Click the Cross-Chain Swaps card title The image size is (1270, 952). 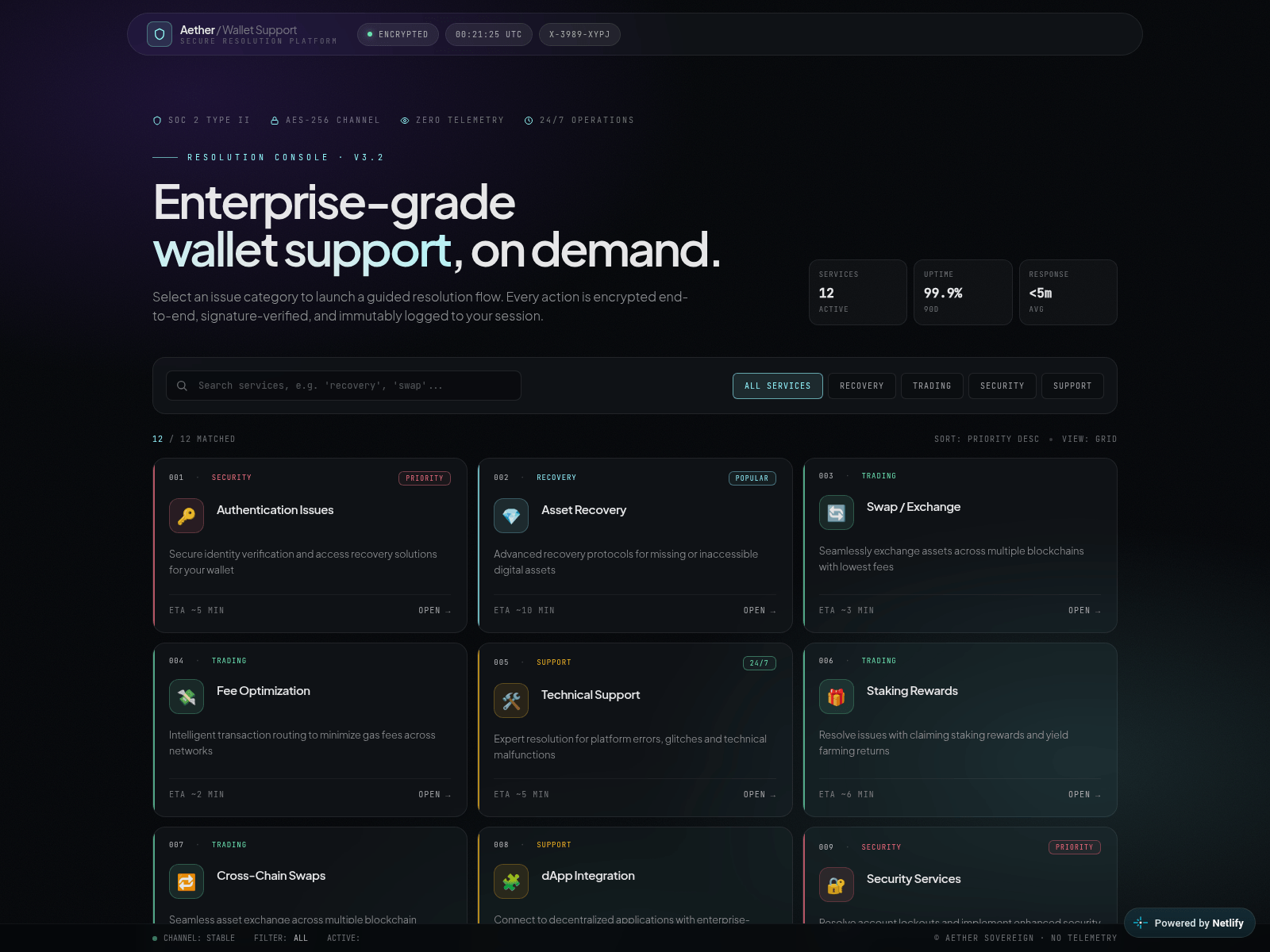tap(271, 876)
